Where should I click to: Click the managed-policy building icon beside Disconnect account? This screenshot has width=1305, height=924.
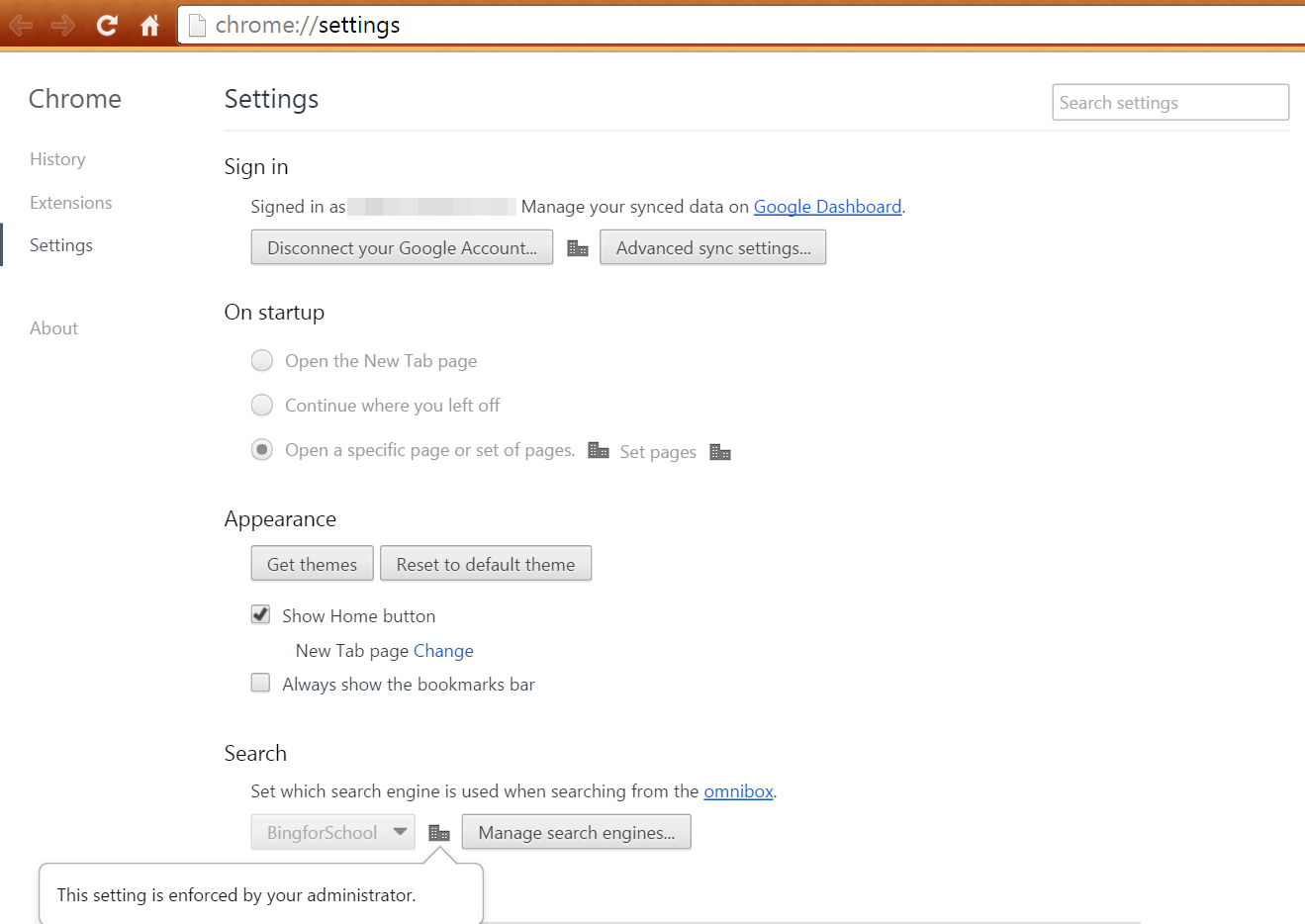pos(578,248)
